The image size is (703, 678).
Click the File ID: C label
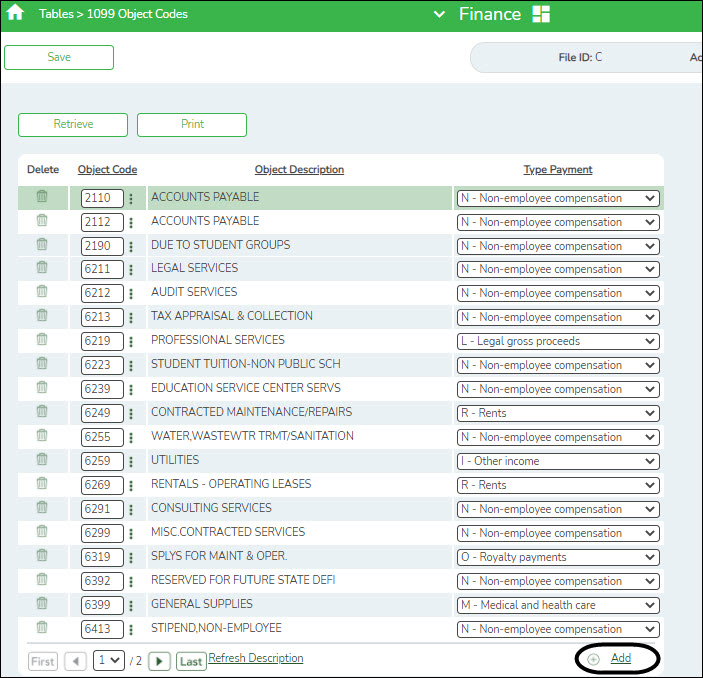tap(580, 57)
